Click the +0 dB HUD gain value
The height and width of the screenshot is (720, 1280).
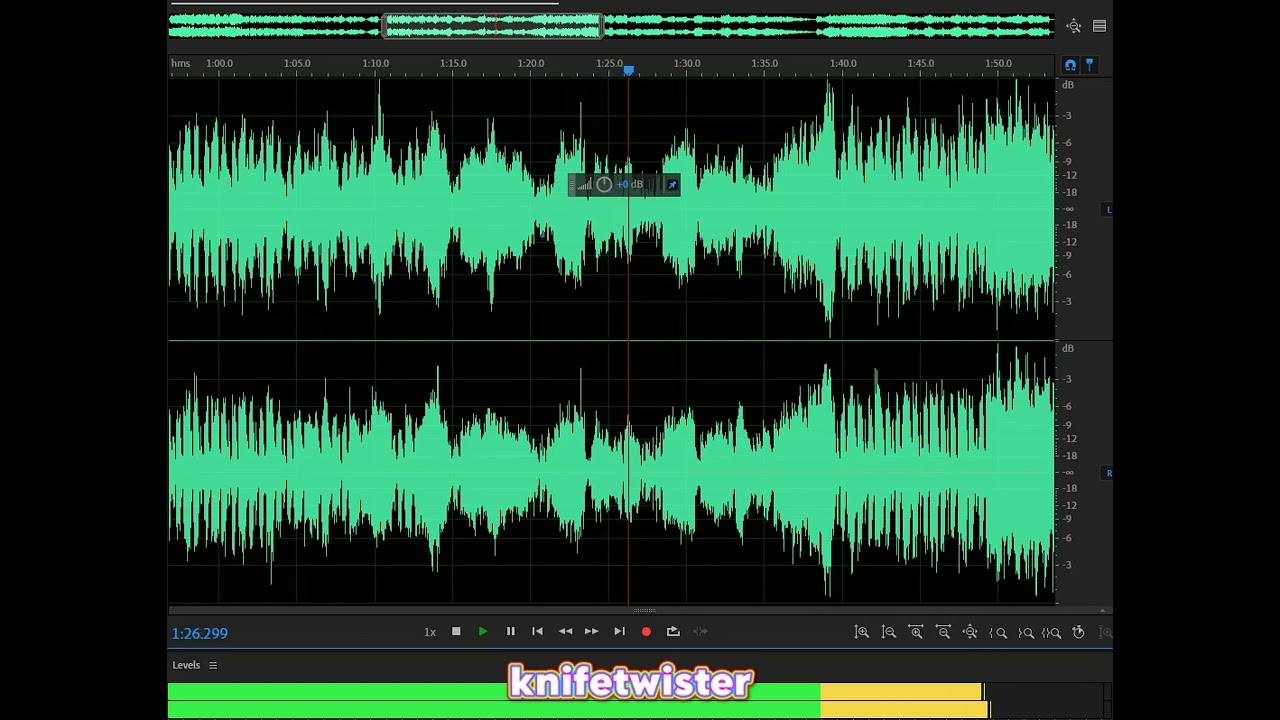pos(629,184)
